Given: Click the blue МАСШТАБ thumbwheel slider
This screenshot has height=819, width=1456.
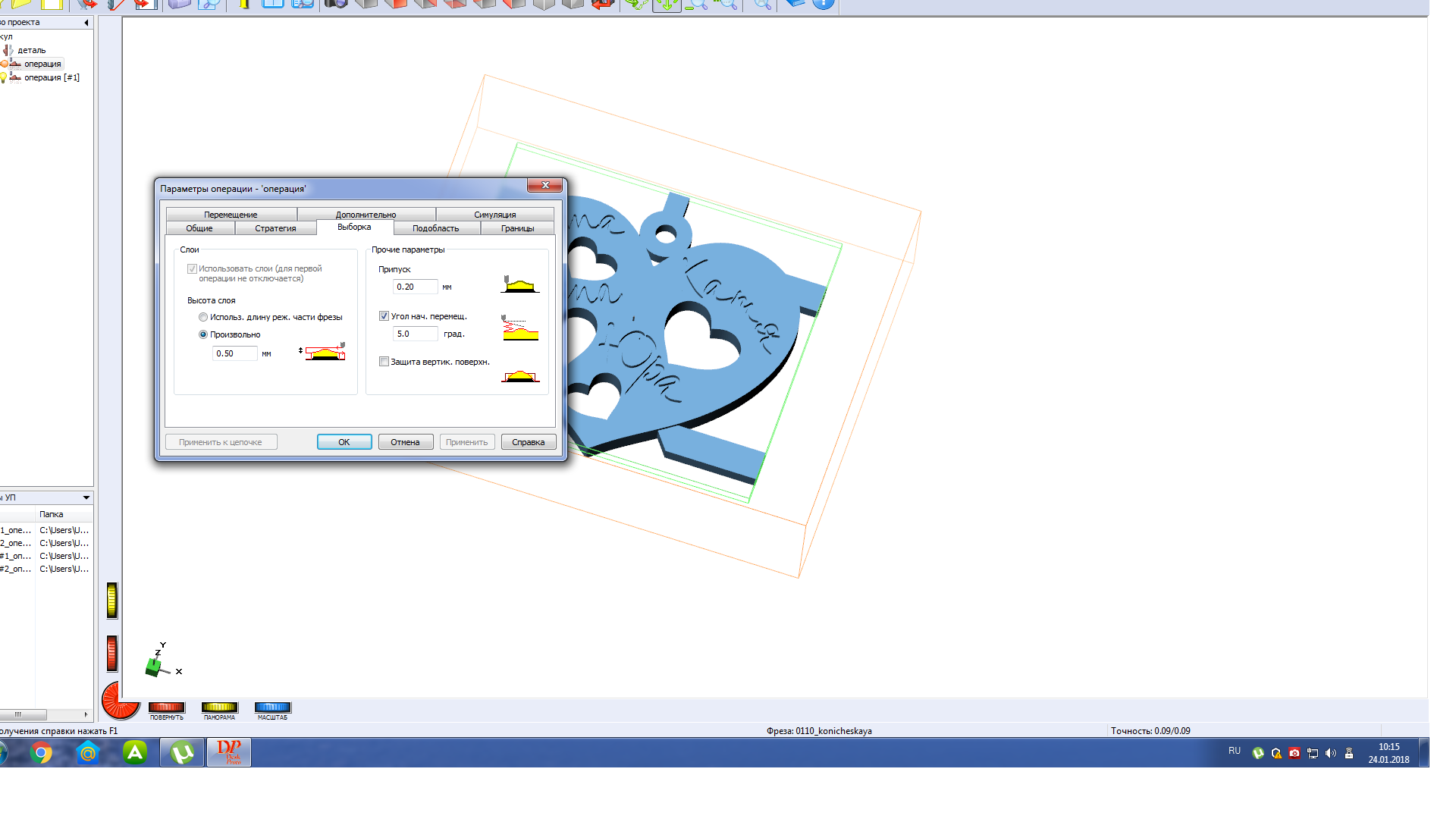Looking at the screenshot, I should coord(272,707).
